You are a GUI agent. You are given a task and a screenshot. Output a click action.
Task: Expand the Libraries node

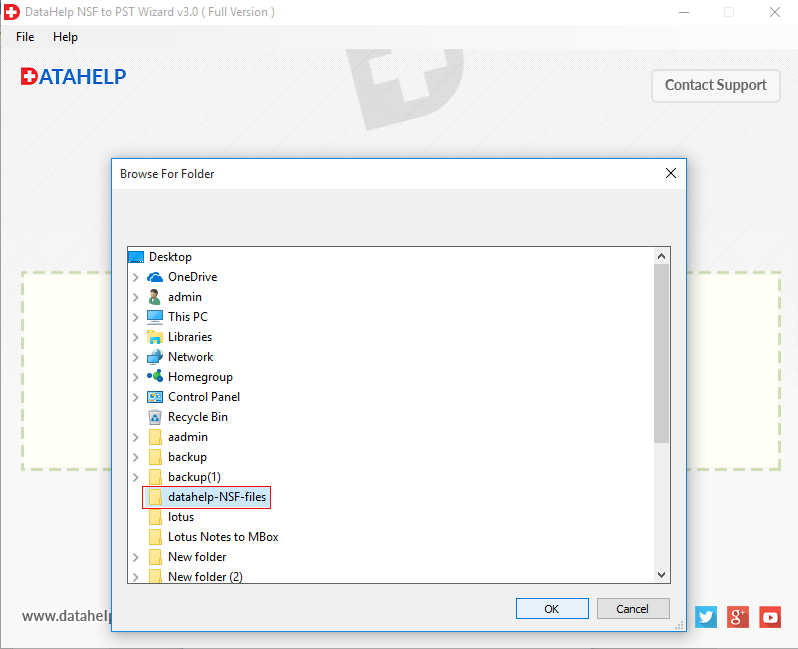pos(136,337)
